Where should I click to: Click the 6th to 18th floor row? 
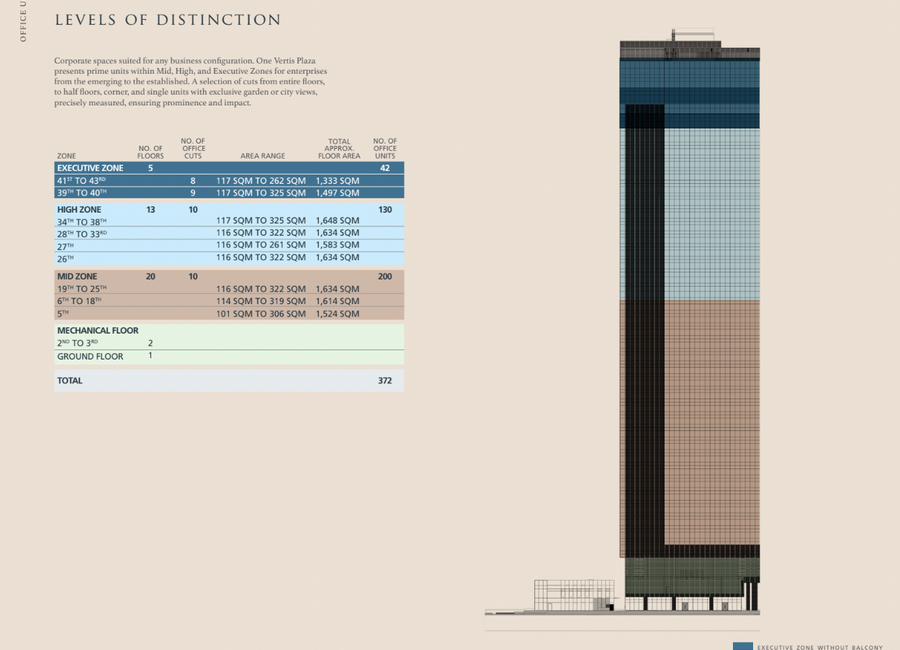229,301
